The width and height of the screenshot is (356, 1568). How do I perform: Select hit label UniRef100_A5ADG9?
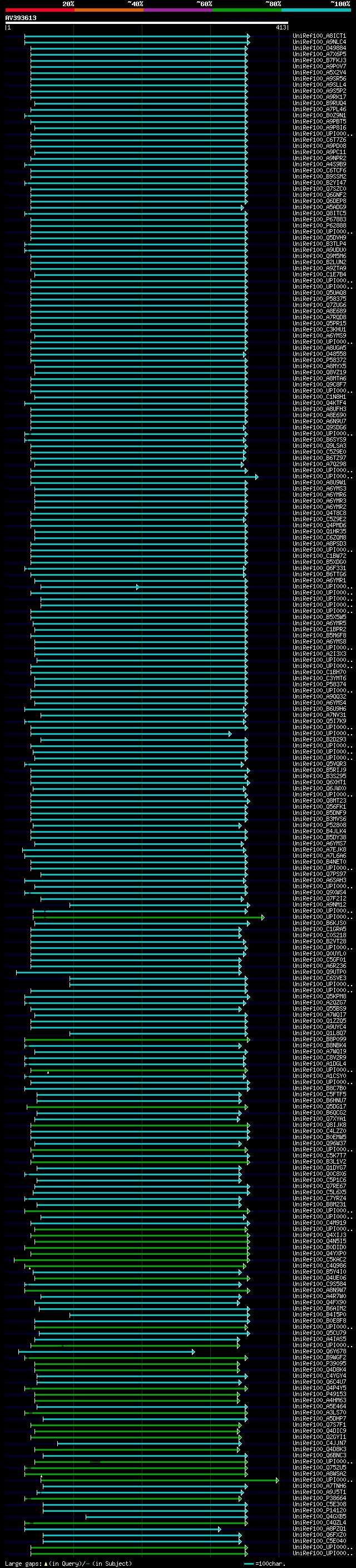(x=319, y=207)
